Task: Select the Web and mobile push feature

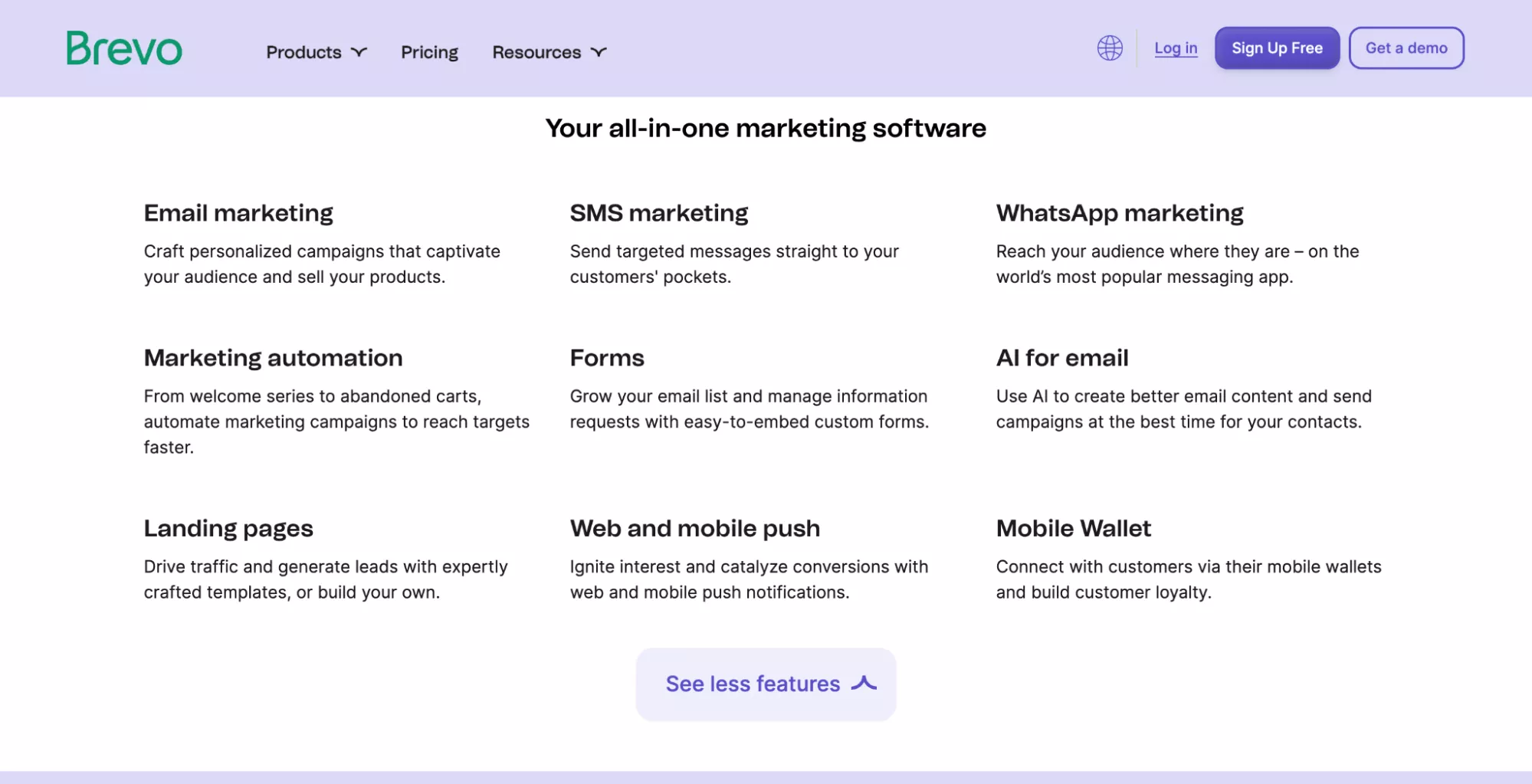Action: [x=694, y=528]
